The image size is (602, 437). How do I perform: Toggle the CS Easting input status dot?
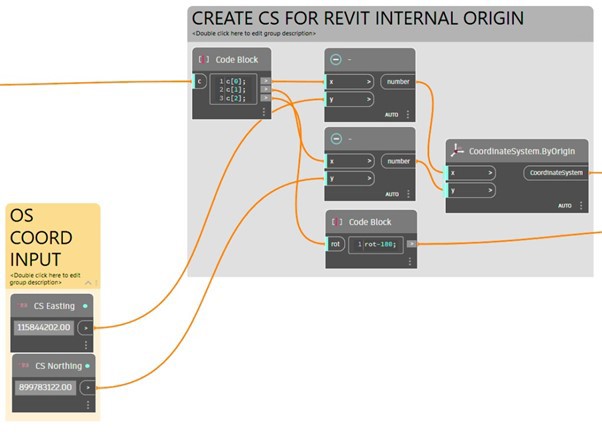click(x=85, y=306)
